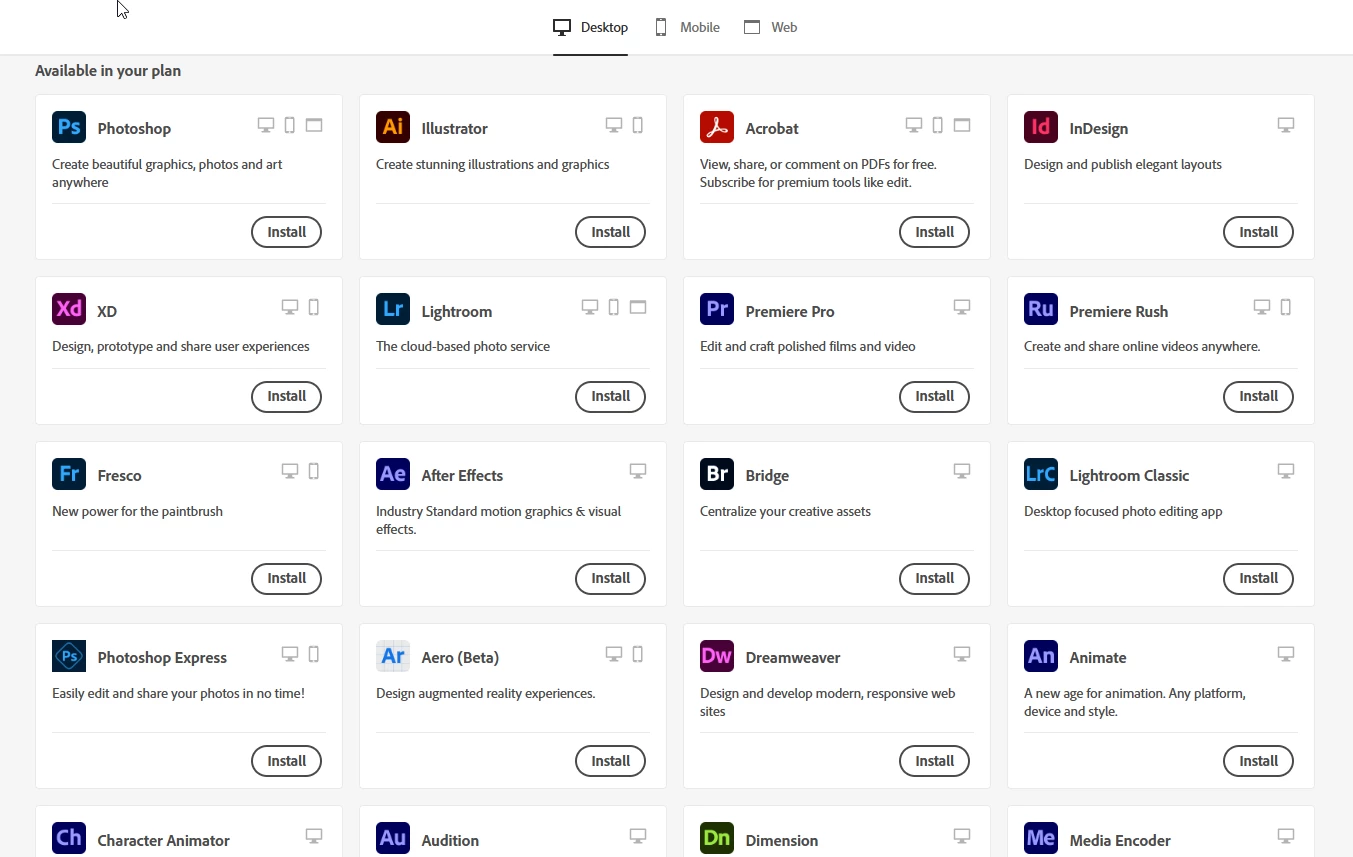The width and height of the screenshot is (1353, 857).
Task: Click the desktop platform icon on Bridge card
Action: (x=962, y=471)
